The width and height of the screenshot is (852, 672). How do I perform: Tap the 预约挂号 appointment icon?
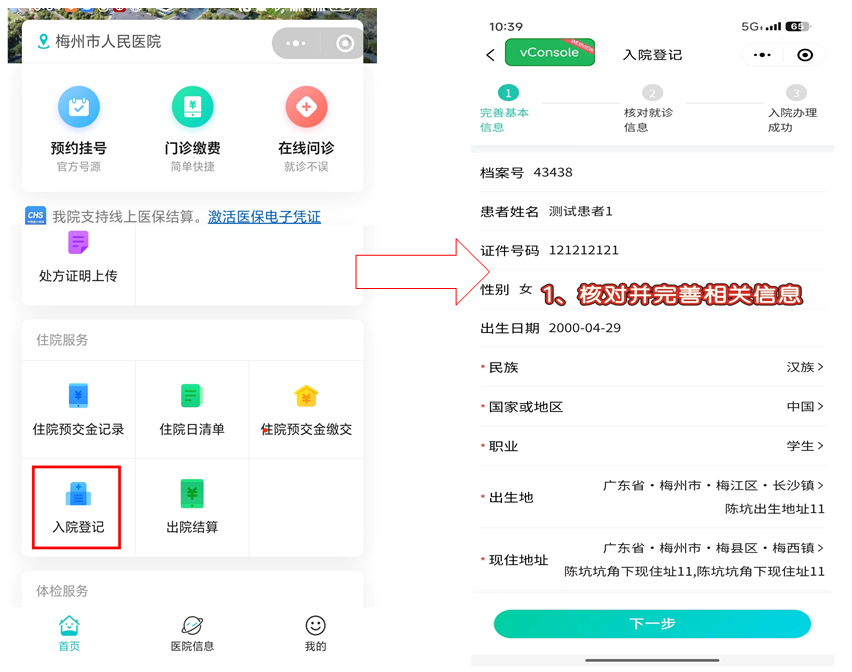[x=78, y=107]
